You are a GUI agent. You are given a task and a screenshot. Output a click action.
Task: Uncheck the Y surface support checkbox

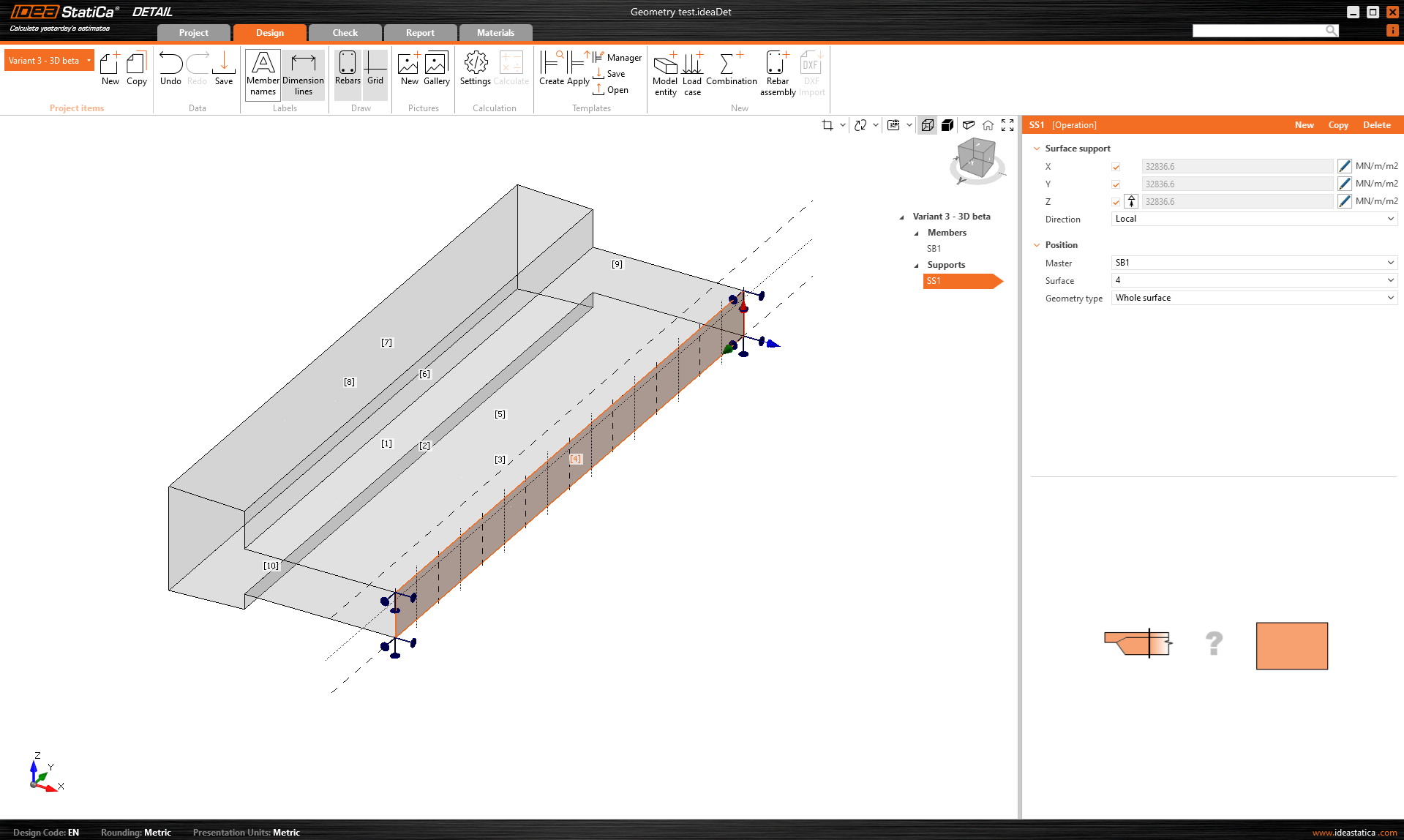point(1116,184)
